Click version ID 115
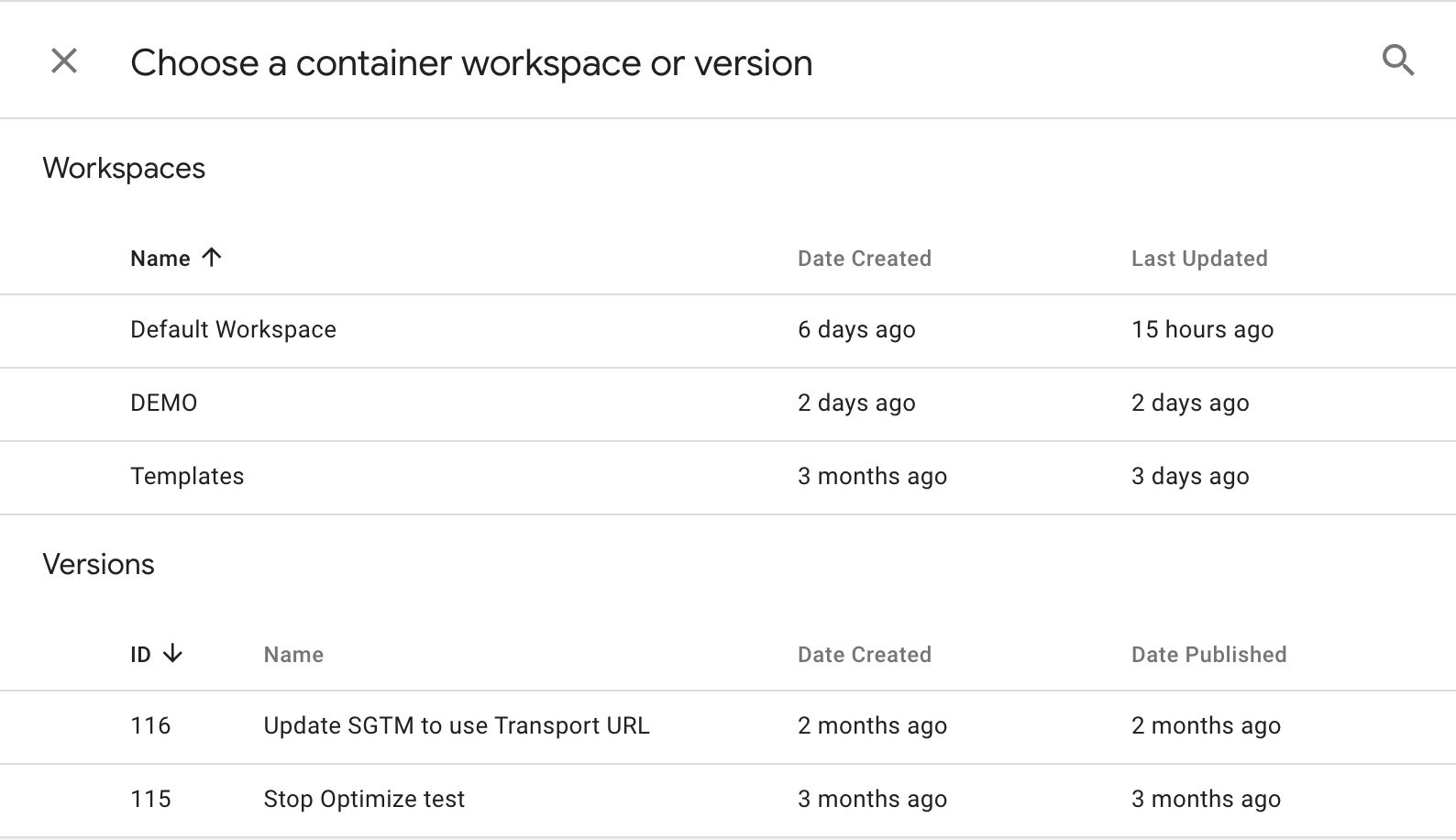1456x840 pixels. [x=150, y=799]
